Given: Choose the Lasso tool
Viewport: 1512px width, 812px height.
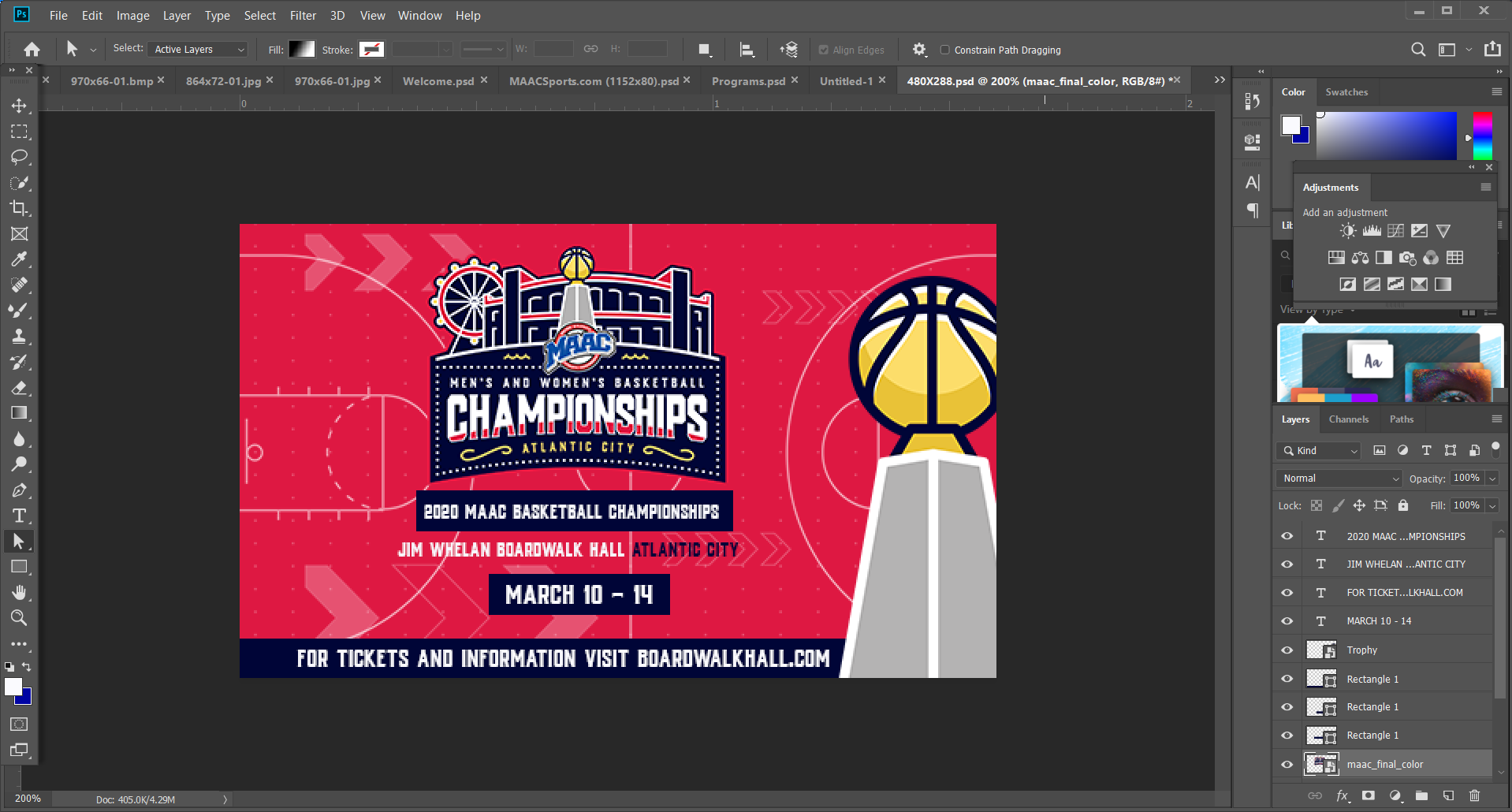Looking at the screenshot, I should 19,157.
